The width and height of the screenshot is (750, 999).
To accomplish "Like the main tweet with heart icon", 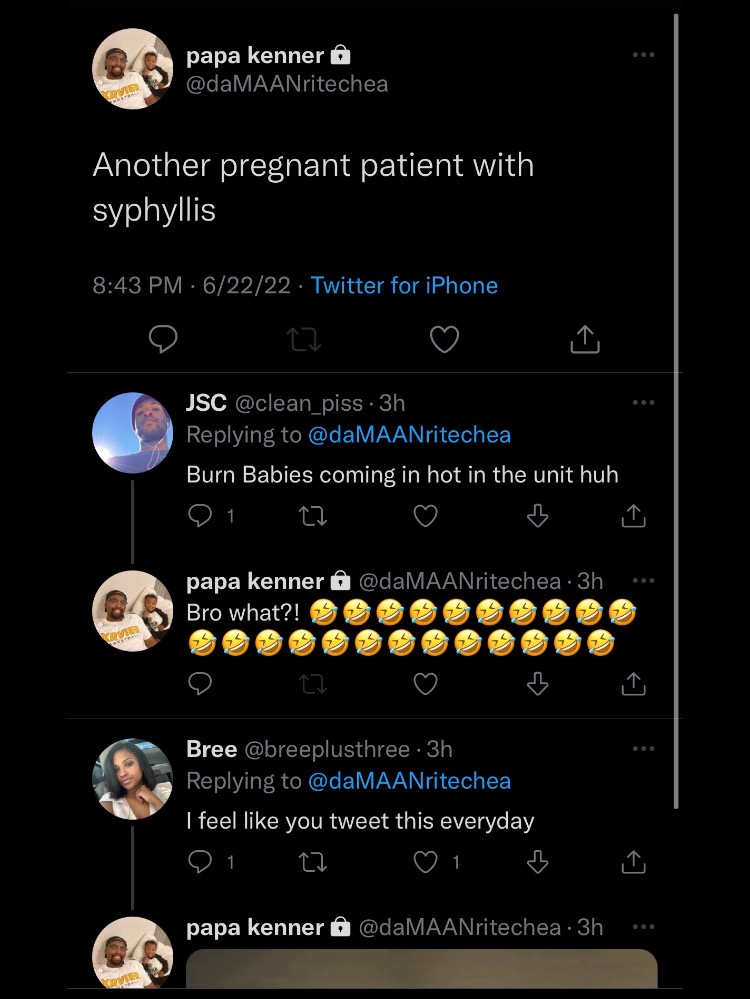I will pos(444,341).
